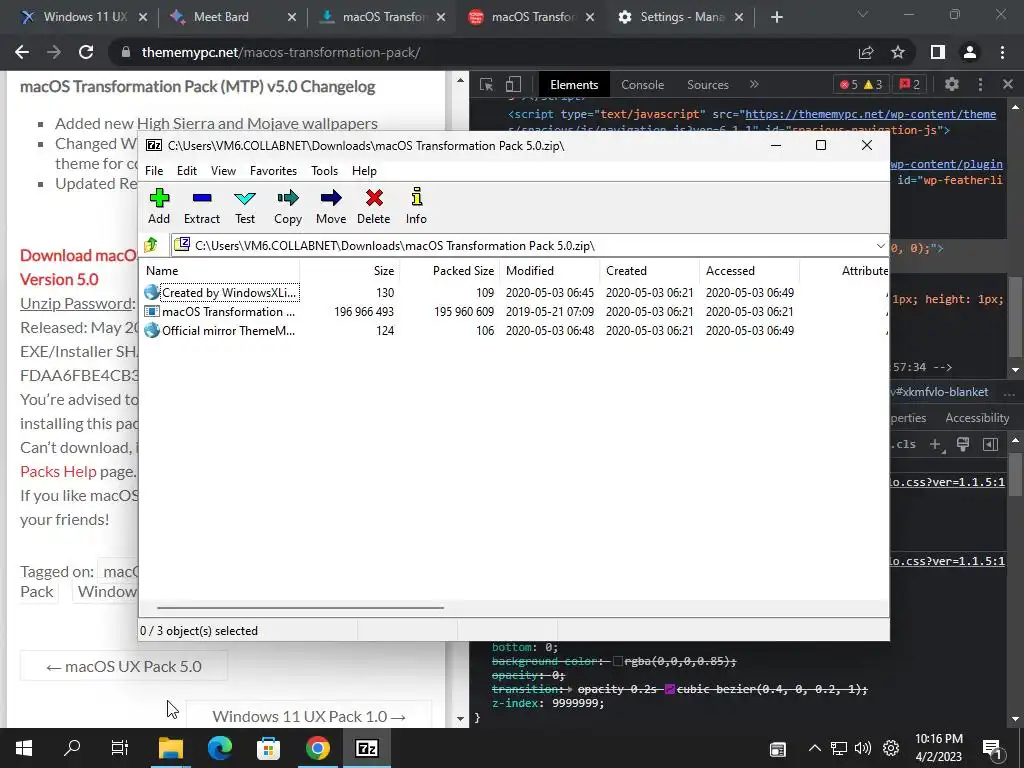1024x768 pixels.
Task: Sort by Modified column header
Action: pyautogui.click(x=549, y=270)
